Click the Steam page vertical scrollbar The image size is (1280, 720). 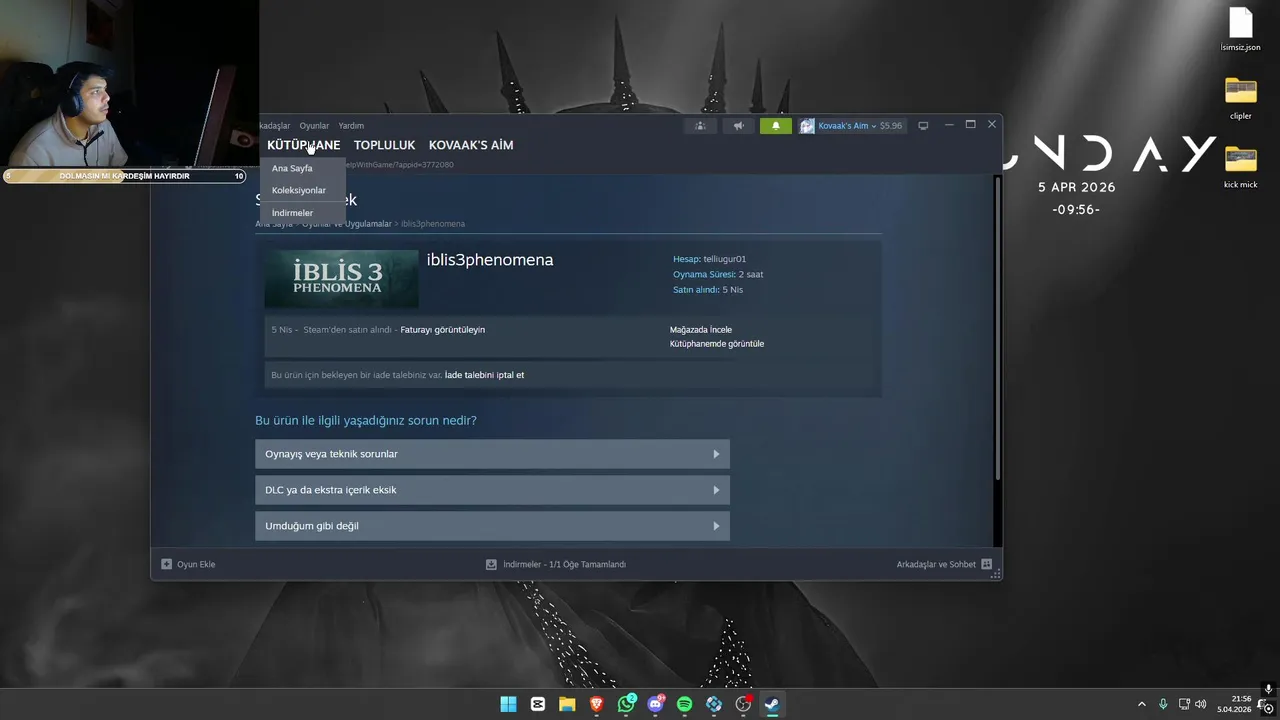pyautogui.click(x=996, y=328)
